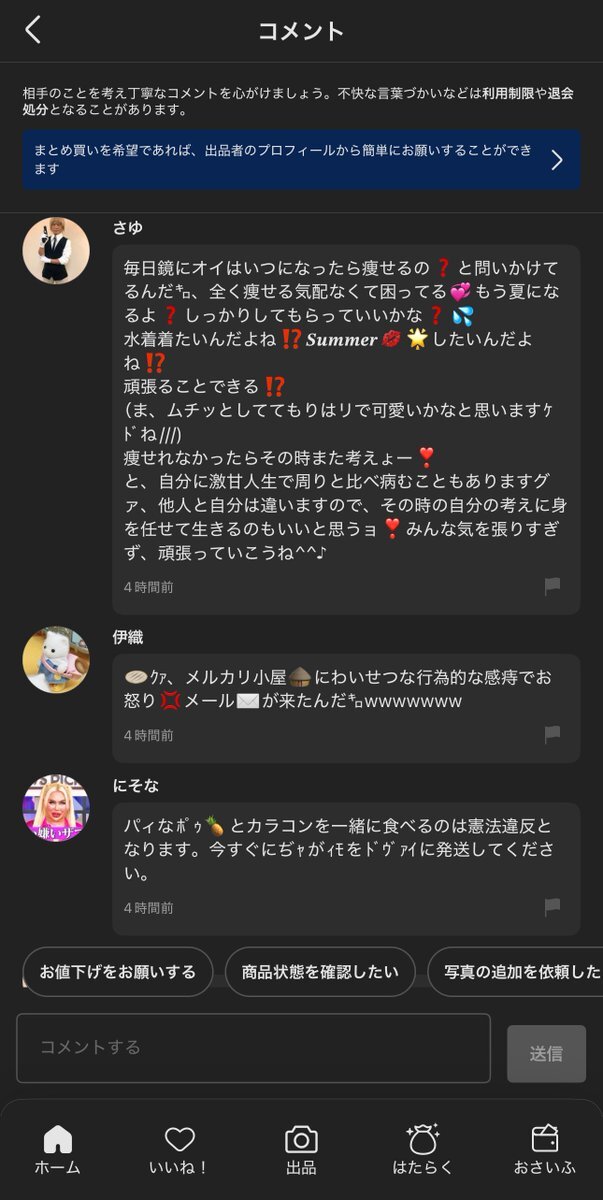Expand the まとめ買い banner chevron

(557, 160)
